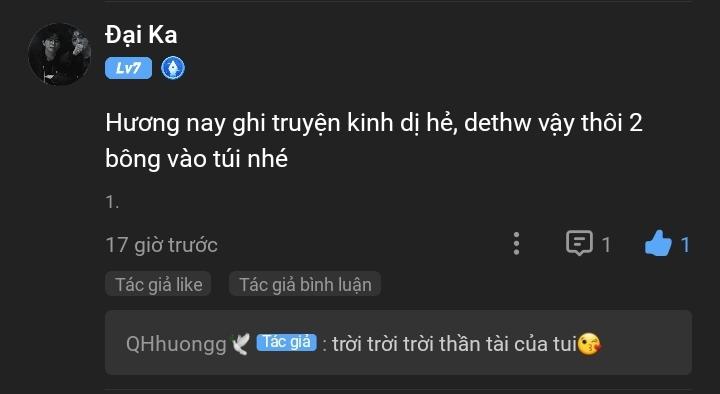Screen dimensions: 720x394
Task: Open Đại Ka's profile avatar
Action: point(59,54)
